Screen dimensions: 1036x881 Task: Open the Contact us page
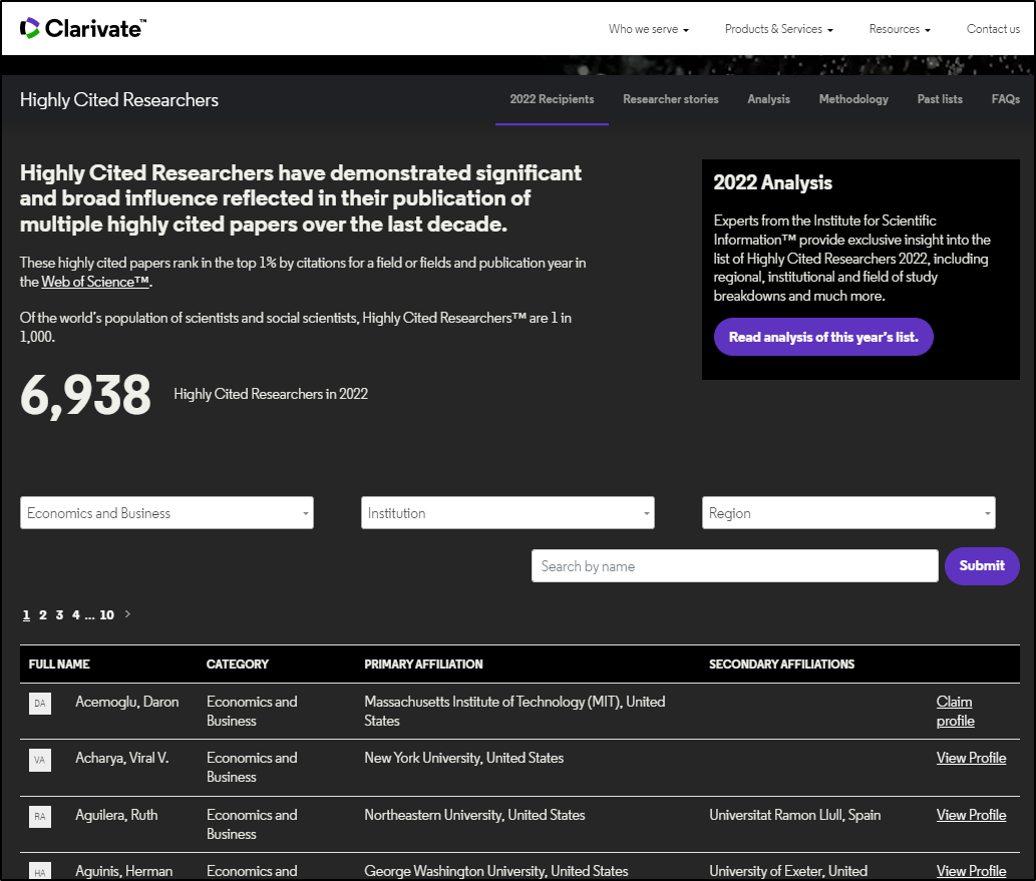click(993, 29)
